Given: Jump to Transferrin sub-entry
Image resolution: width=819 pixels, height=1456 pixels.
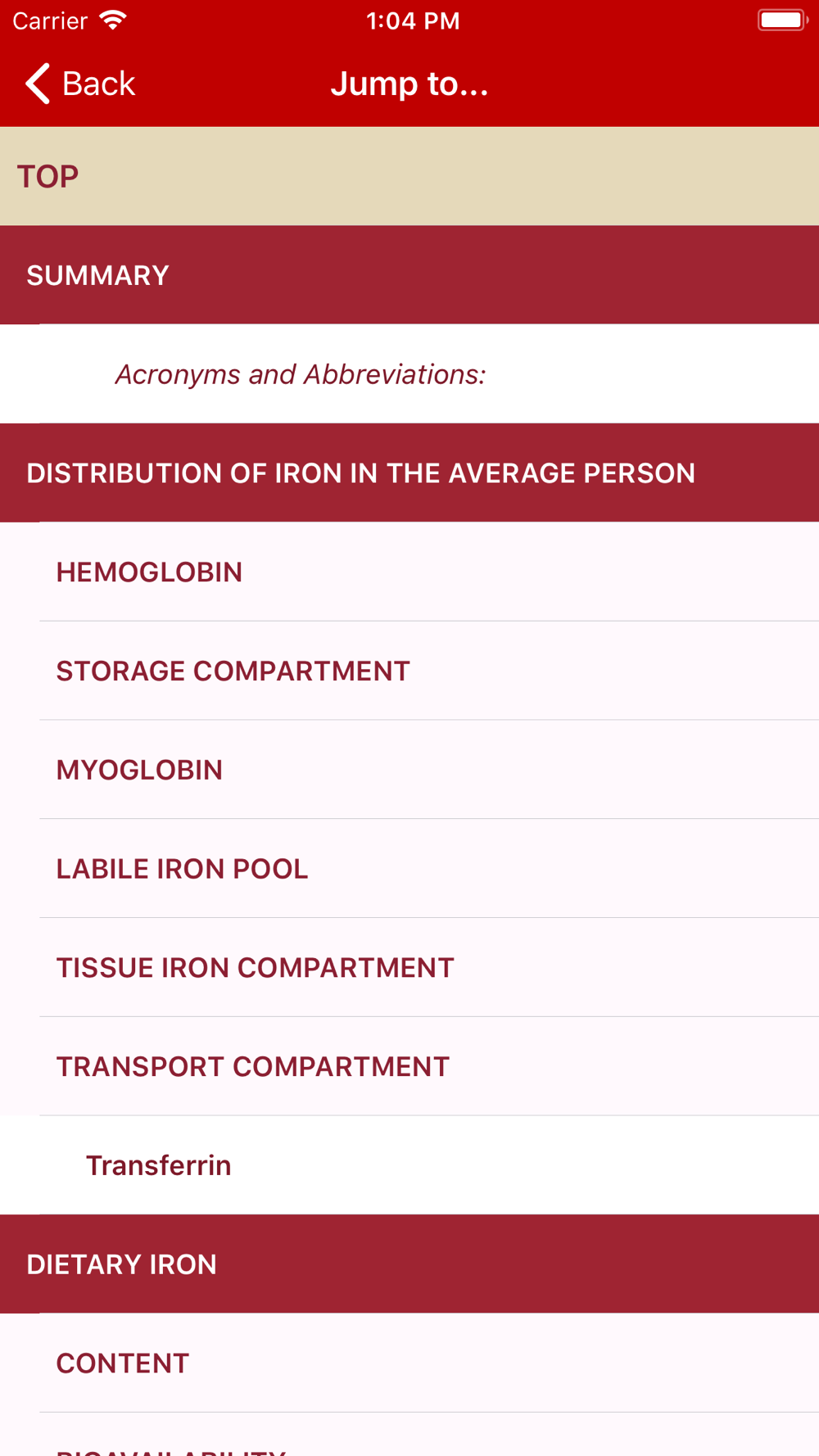Looking at the screenshot, I should click(x=409, y=1165).
